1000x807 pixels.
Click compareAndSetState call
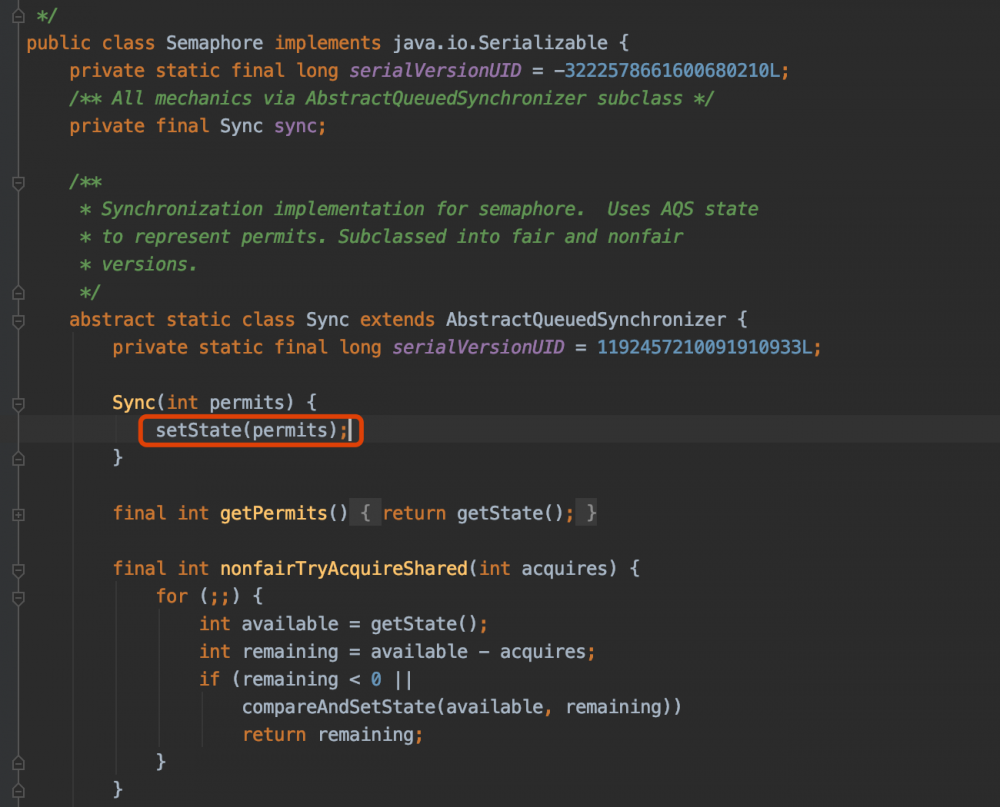pyautogui.click(x=339, y=707)
